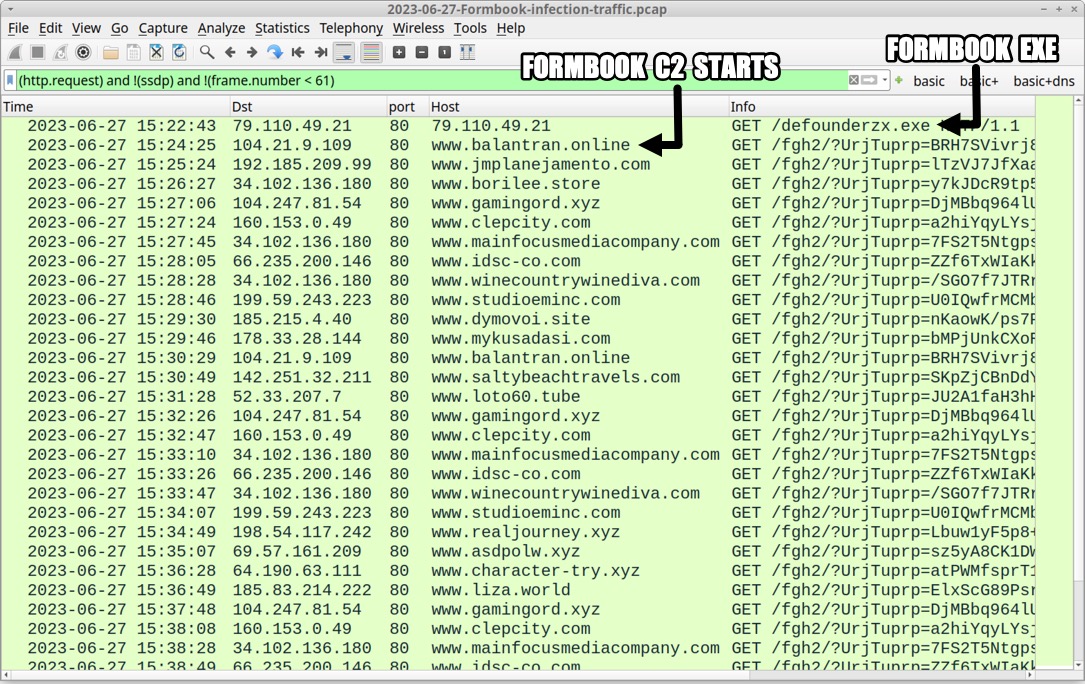Open the Tools menu

coord(470,28)
